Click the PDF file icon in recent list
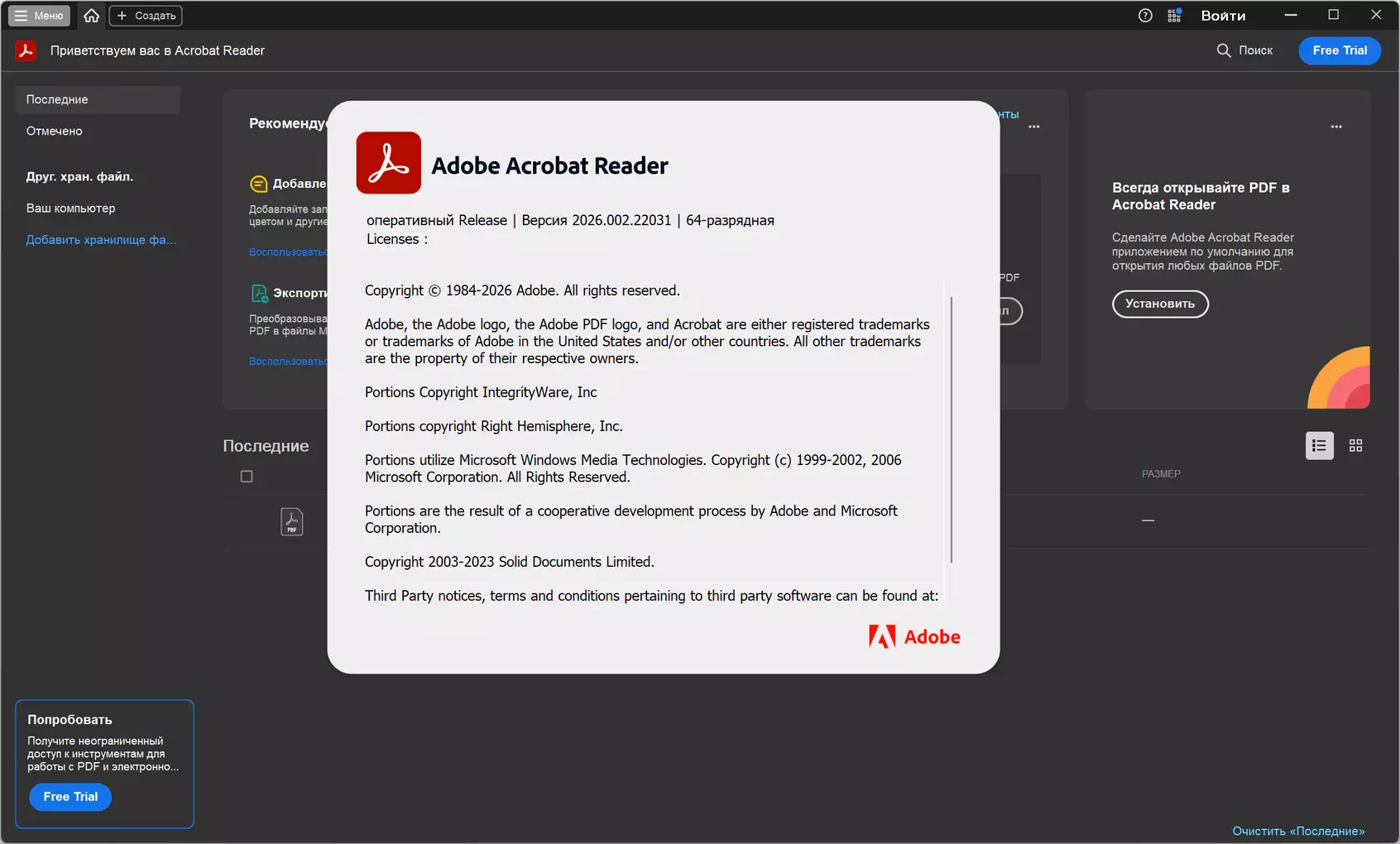Screen dimensions: 1400x844 (292, 521)
